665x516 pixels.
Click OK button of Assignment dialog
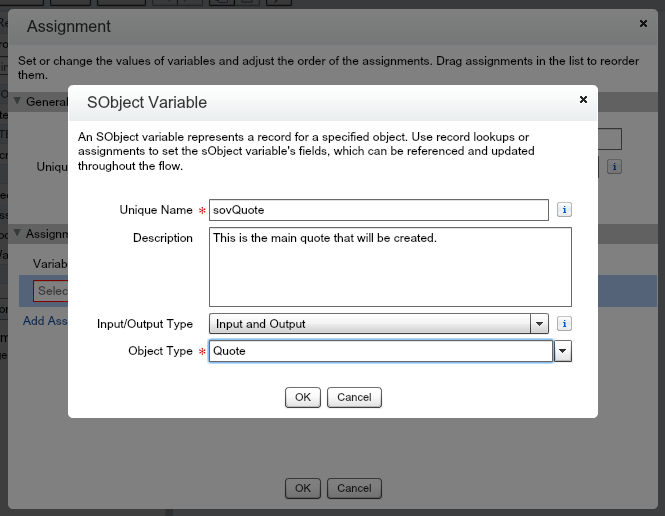coord(302,488)
